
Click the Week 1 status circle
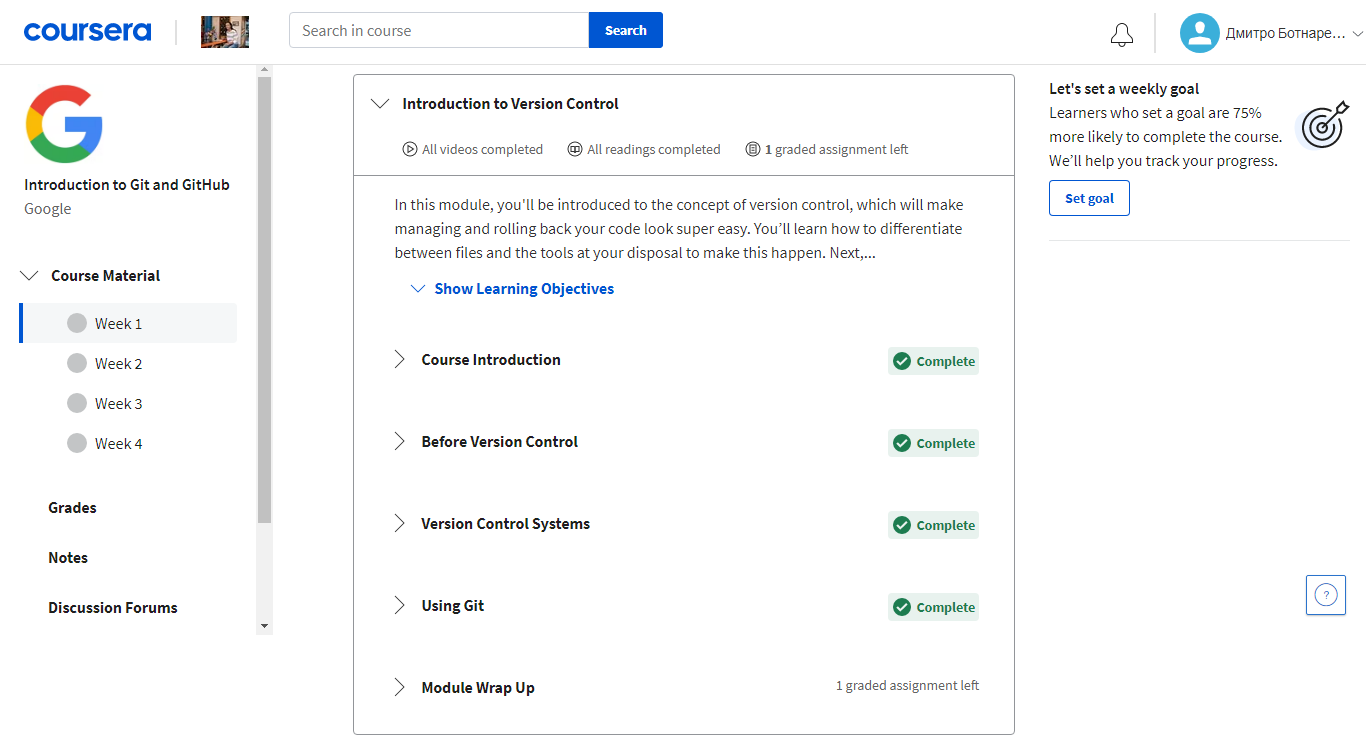pyautogui.click(x=77, y=323)
